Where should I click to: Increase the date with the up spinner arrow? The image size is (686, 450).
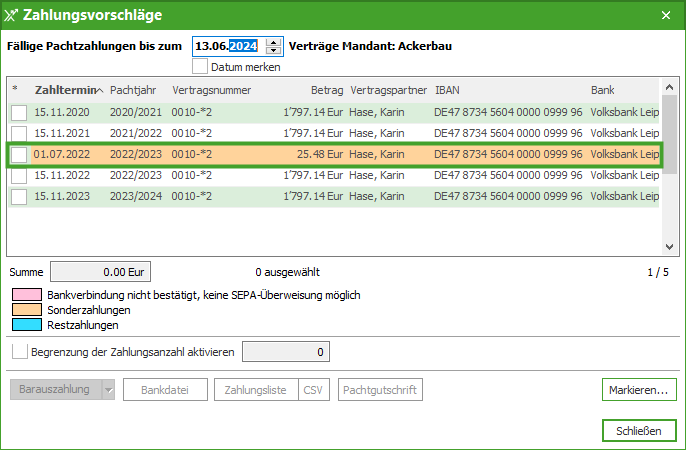pyautogui.click(x=273, y=41)
